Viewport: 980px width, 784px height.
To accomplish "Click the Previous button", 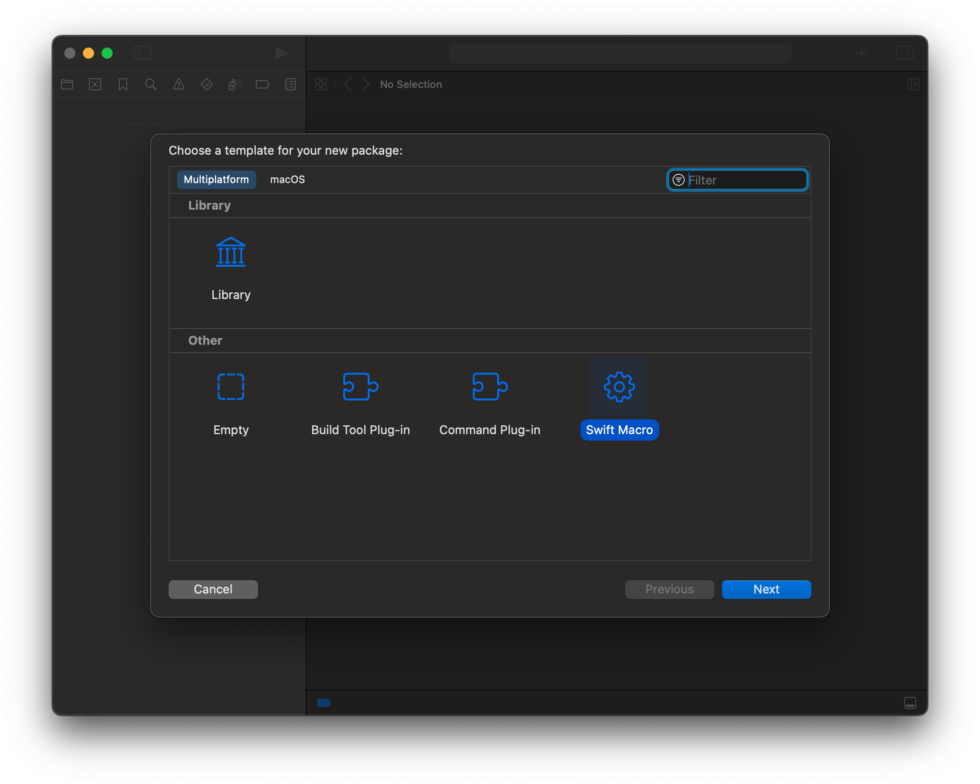I will 669,589.
